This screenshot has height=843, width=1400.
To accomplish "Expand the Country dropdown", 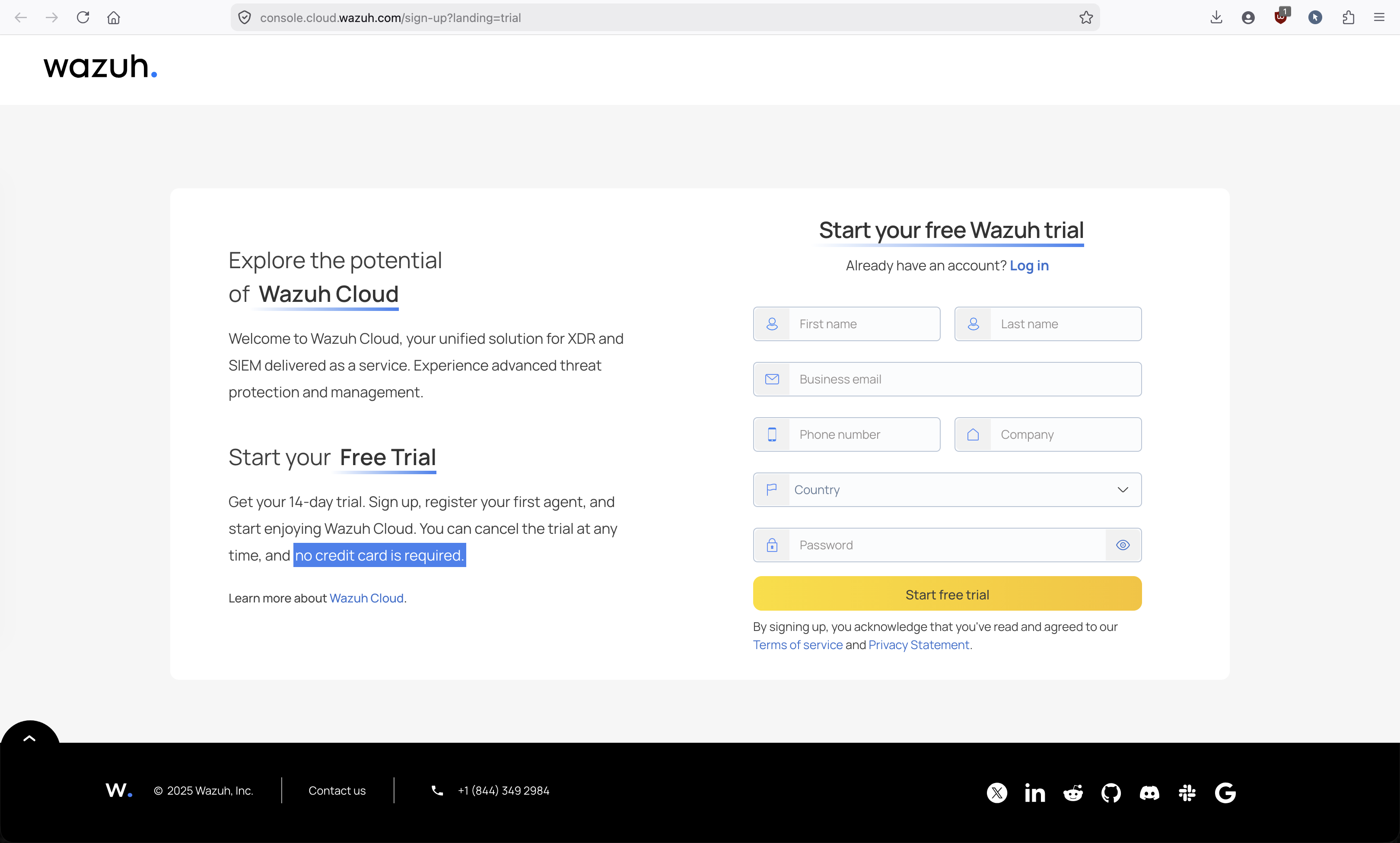I will 947,490.
